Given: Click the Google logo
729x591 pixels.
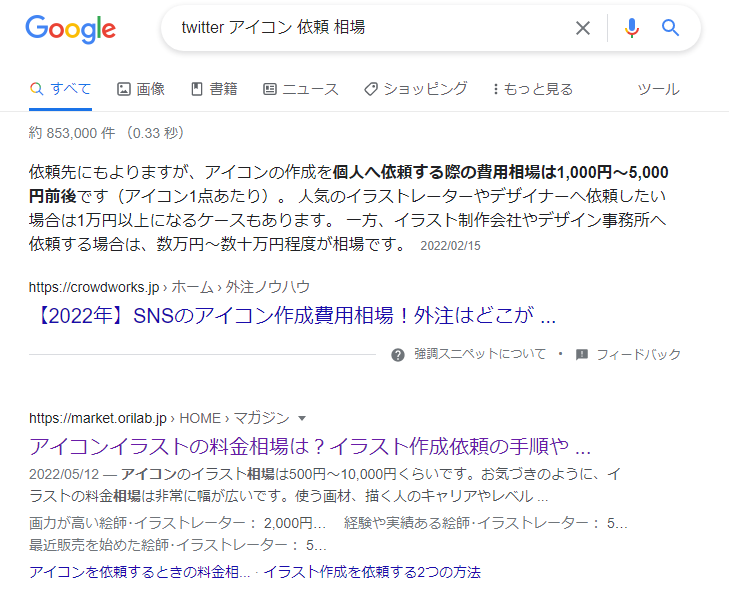Looking at the screenshot, I should coord(70,29).
